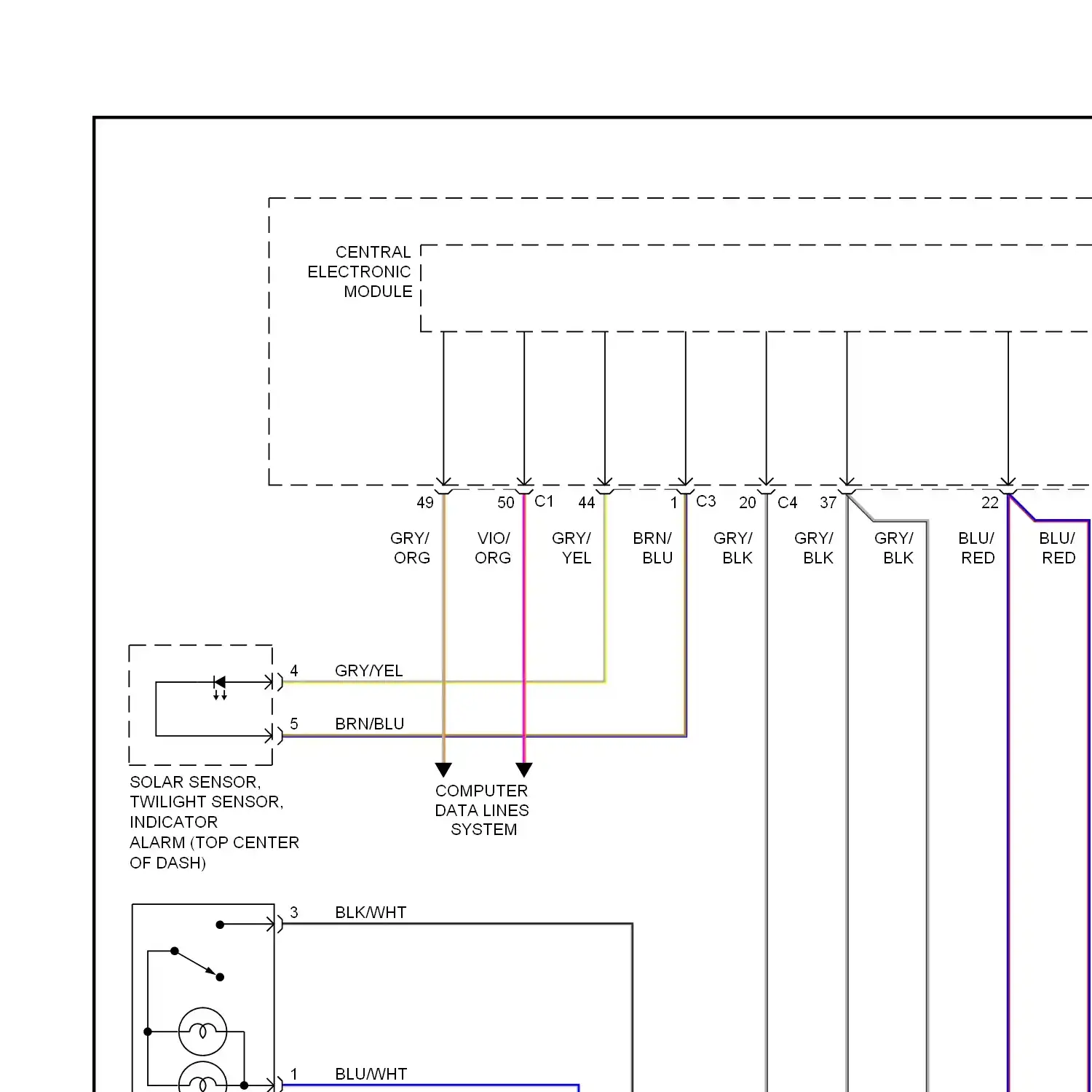Click the vertical BRN/BLU wire label under pin 1
This screenshot has width=1092, height=1092.
(653, 547)
